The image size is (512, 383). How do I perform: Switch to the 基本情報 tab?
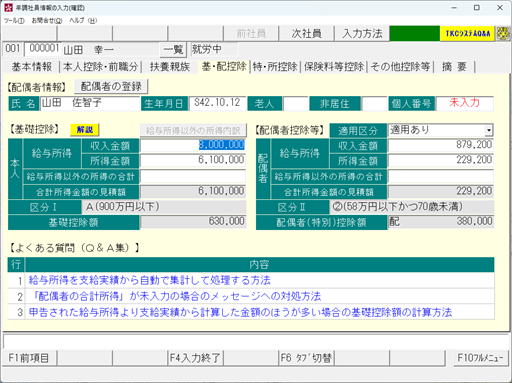[x=32, y=67]
